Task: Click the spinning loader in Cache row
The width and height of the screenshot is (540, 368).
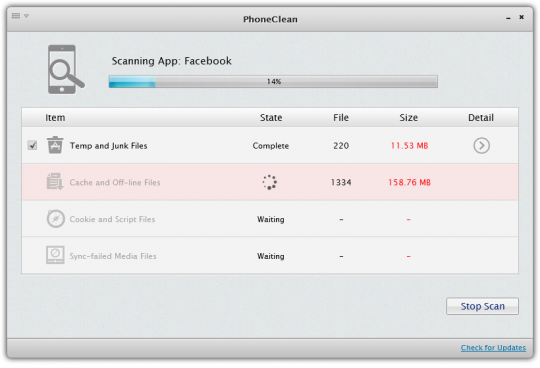Action: (270, 182)
